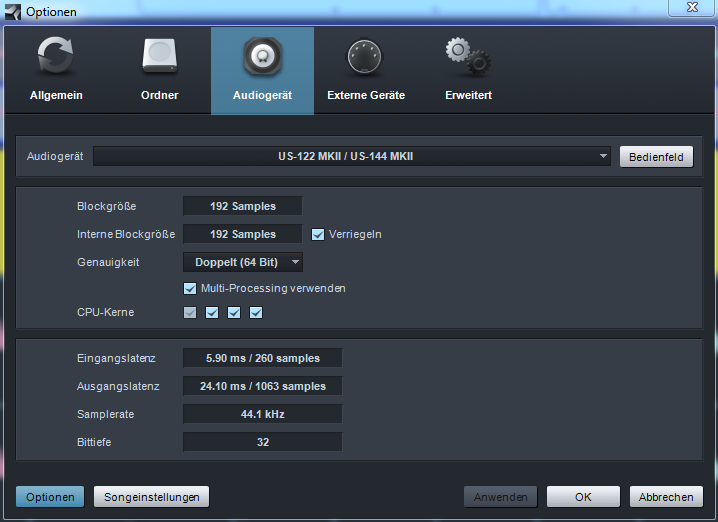The height and width of the screenshot is (522, 718).
Task: Disable Multi-Processing verwenden checkbox
Action: pos(190,288)
